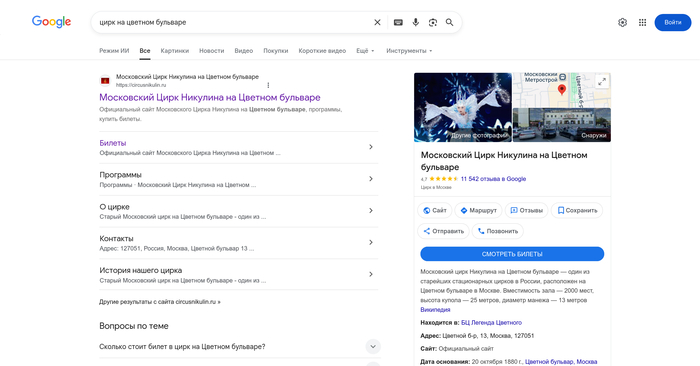Open image search camera lens icon

pos(433,22)
